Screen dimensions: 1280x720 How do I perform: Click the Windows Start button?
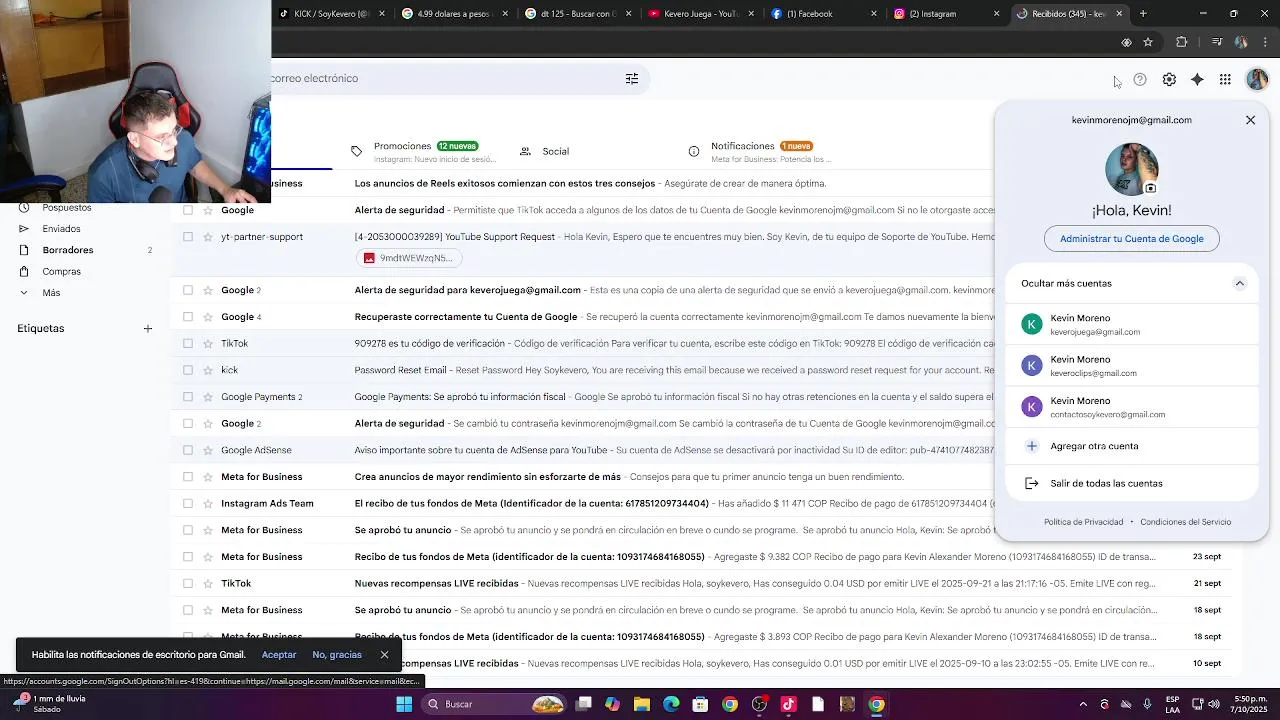tap(404, 704)
